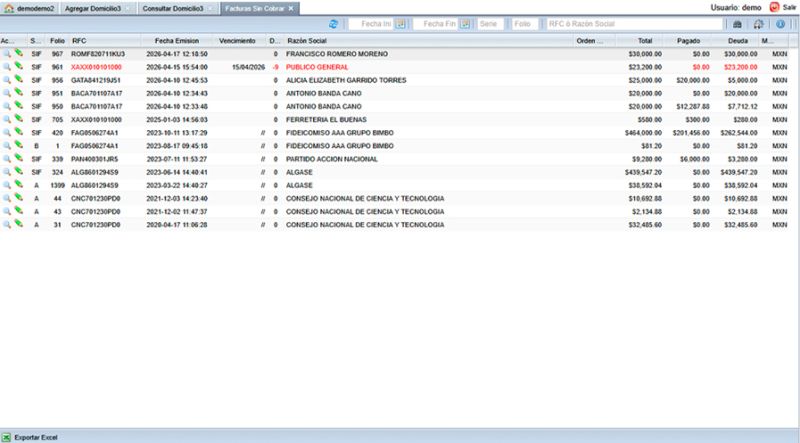Click magnifier icon for folio 967 invoice
The image size is (800, 443).
[x=6, y=52]
